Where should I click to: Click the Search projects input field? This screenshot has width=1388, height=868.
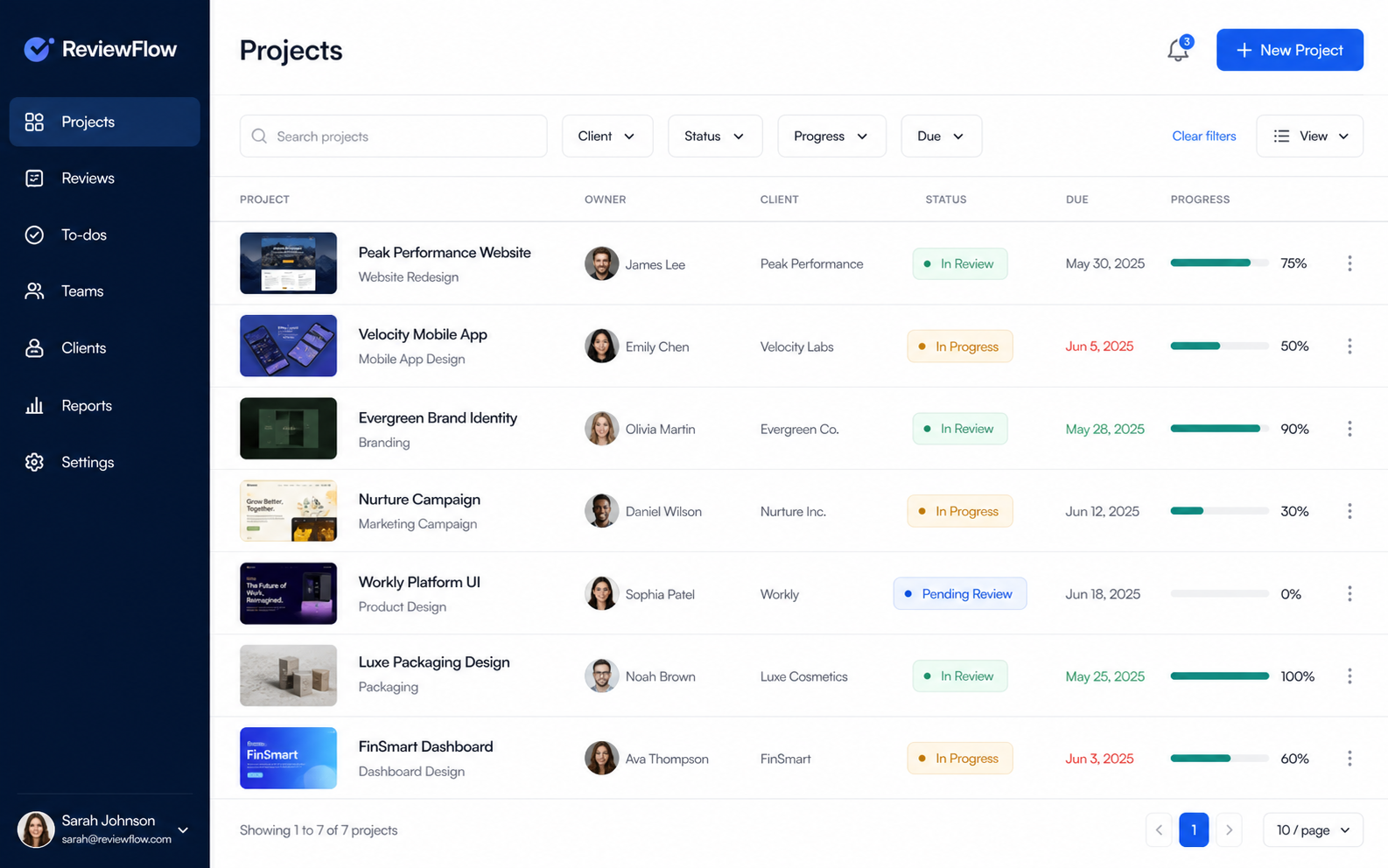click(394, 136)
